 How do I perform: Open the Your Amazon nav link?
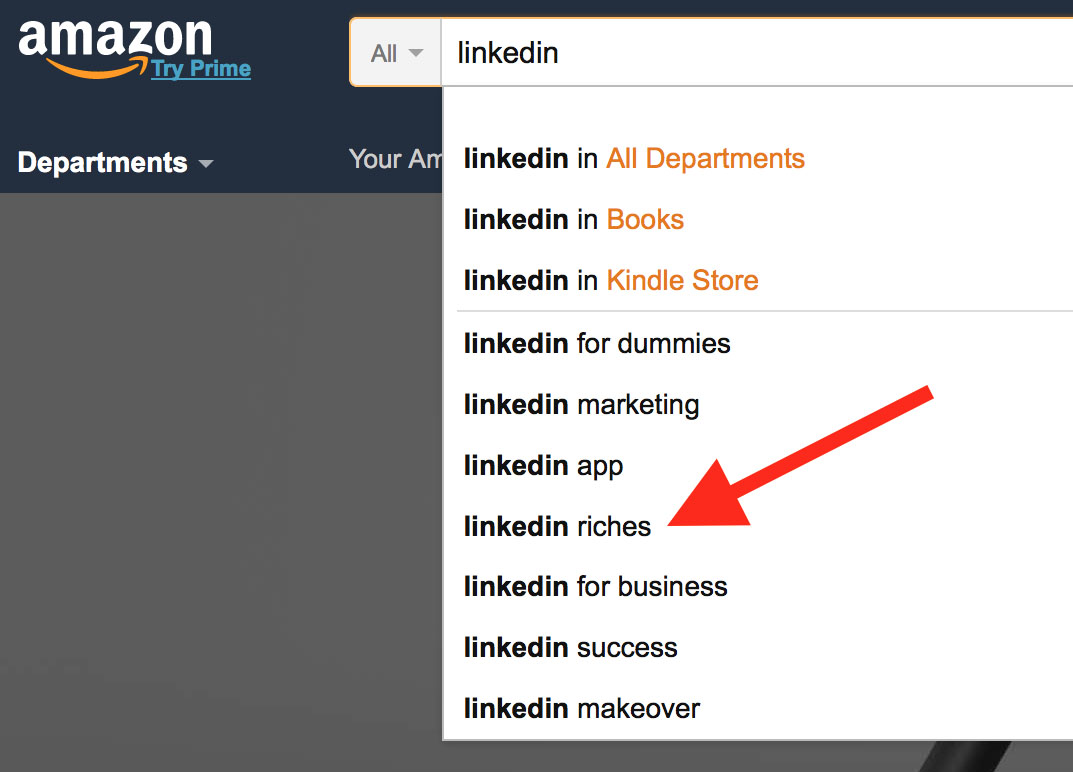[395, 159]
